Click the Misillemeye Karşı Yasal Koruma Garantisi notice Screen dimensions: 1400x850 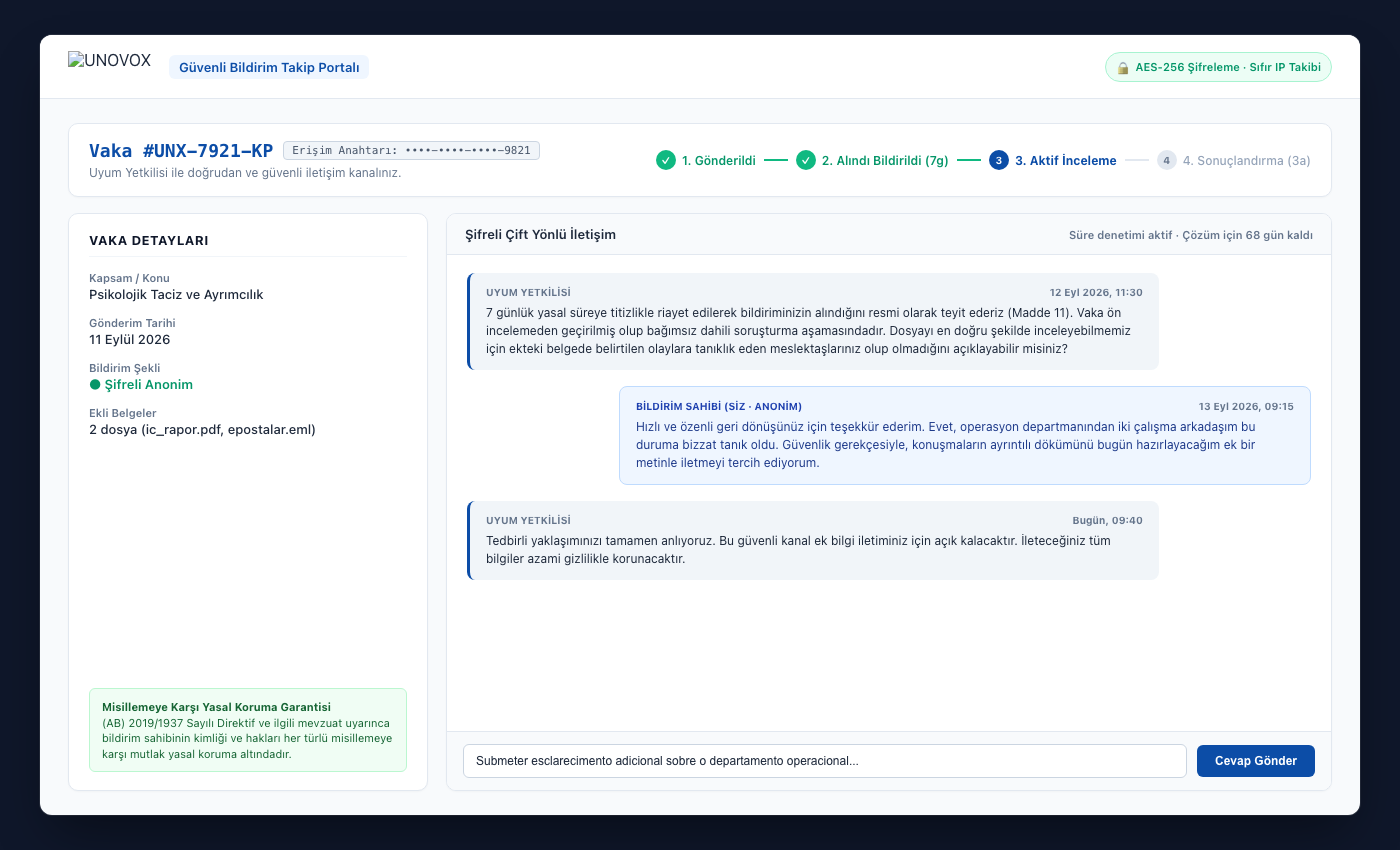[248, 730]
